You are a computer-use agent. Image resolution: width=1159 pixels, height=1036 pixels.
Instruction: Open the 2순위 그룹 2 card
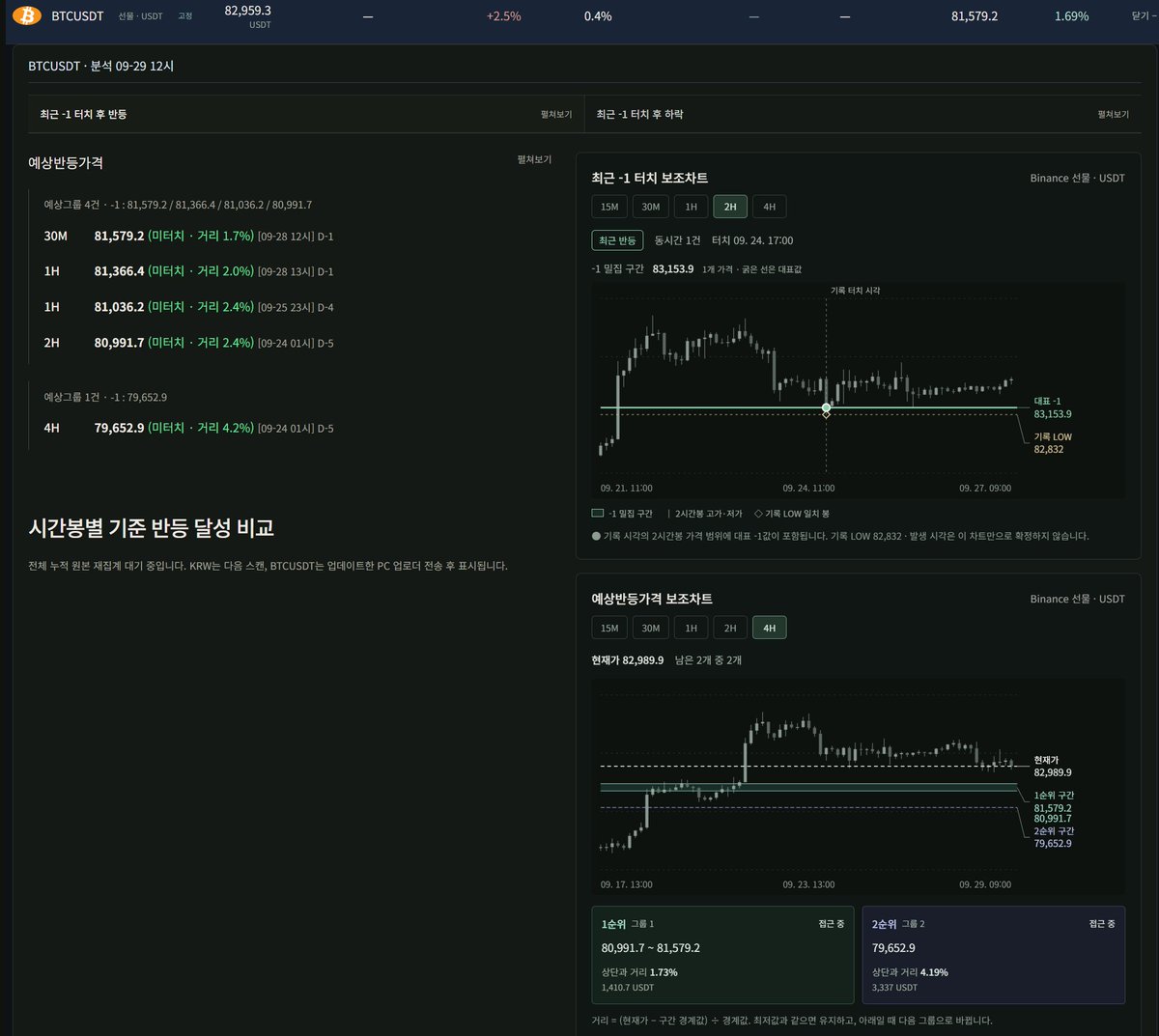[993, 955]
